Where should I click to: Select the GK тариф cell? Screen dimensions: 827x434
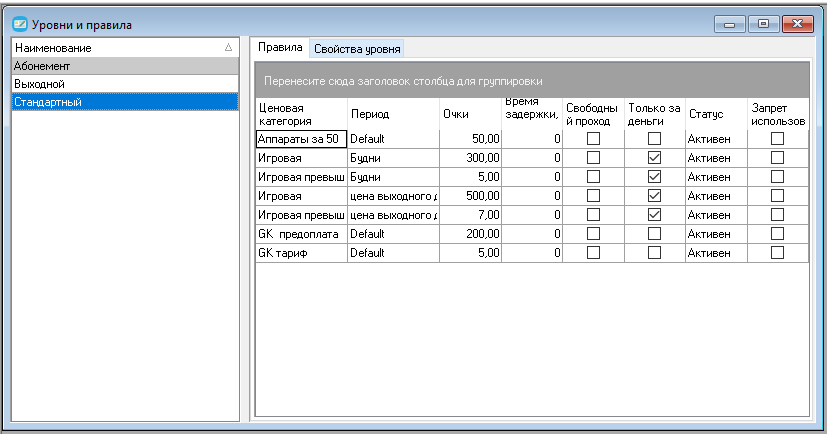[301, 253]
